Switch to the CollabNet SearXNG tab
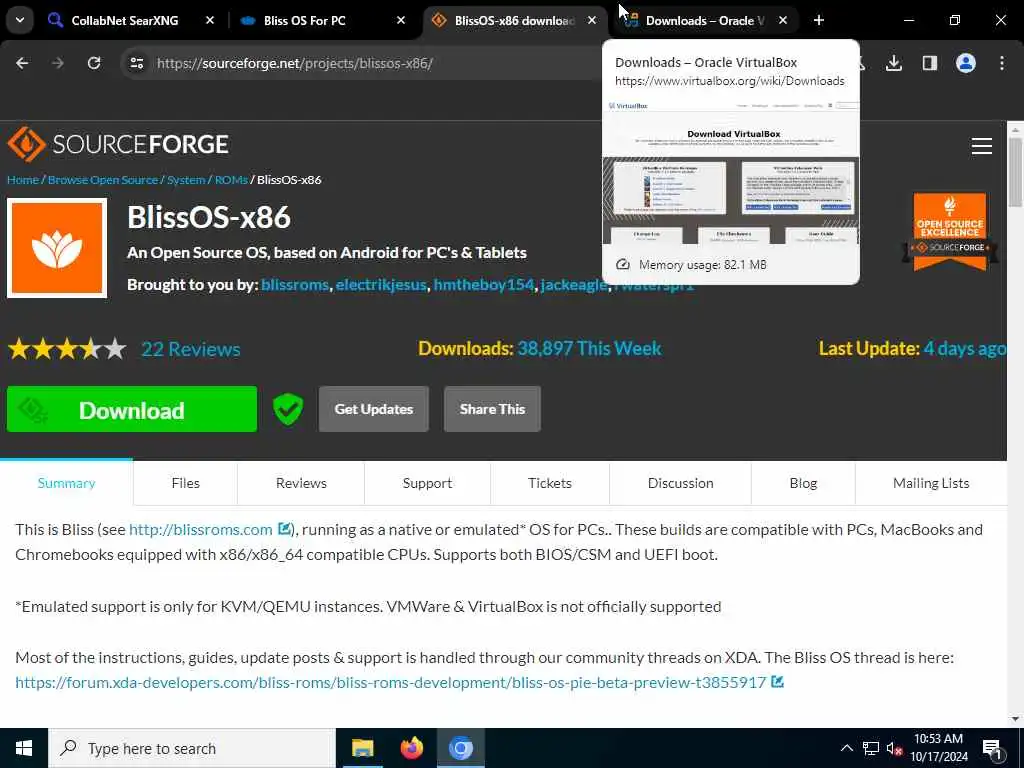Screen dimensions: 1024x768 pyautogui.click(x=124, y=20)
